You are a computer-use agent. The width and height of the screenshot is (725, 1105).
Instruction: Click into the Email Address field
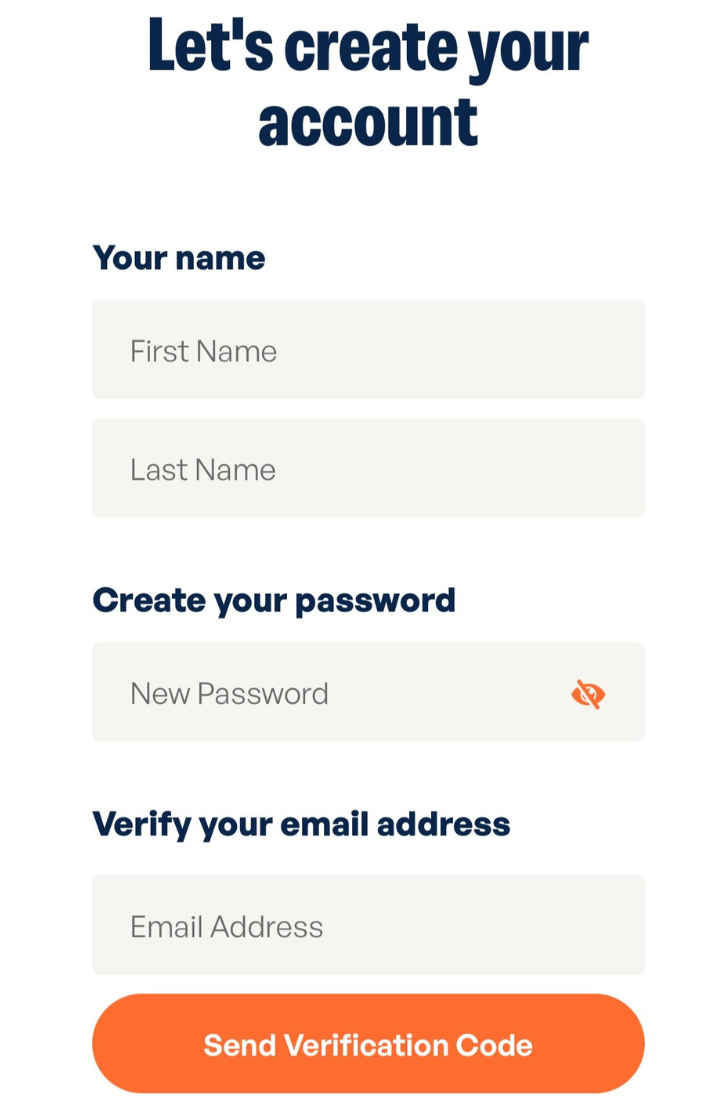[368, 925]
